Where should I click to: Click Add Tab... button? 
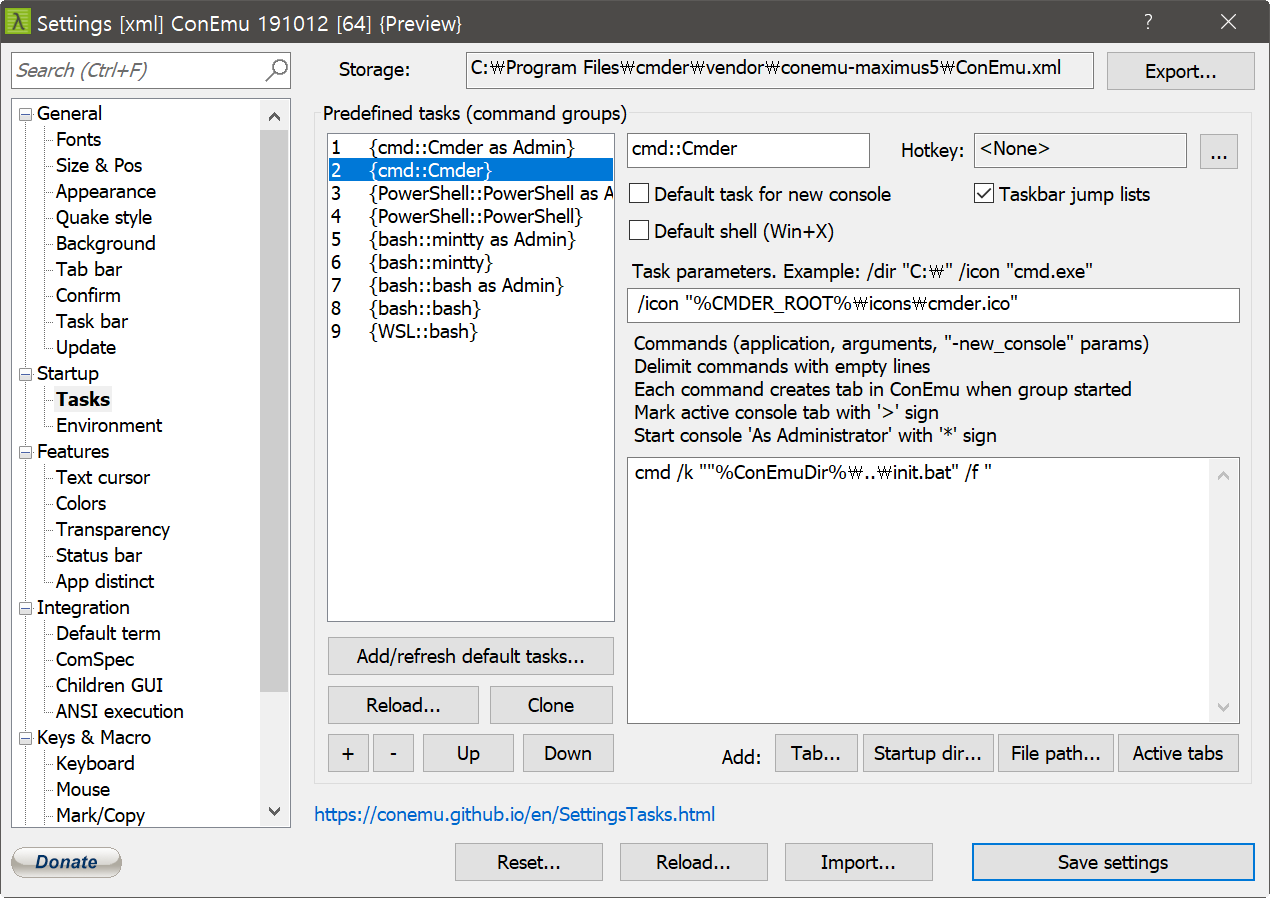(816, 753)
